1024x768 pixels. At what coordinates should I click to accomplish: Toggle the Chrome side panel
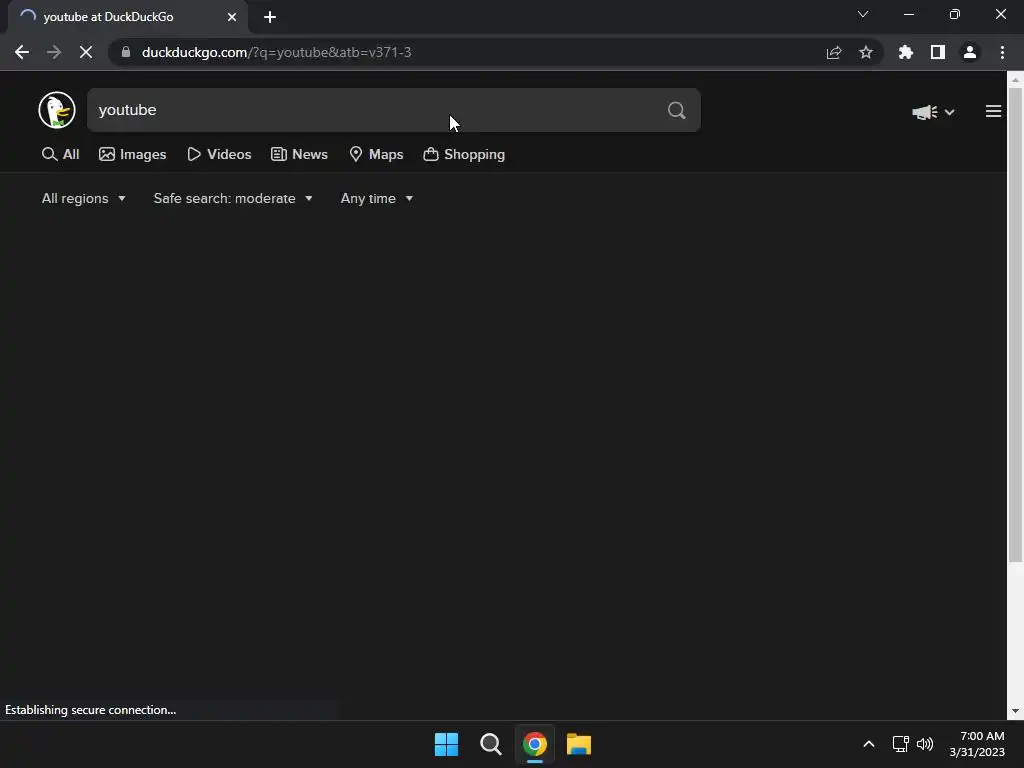pyautogui.click(x=938, y=52)
